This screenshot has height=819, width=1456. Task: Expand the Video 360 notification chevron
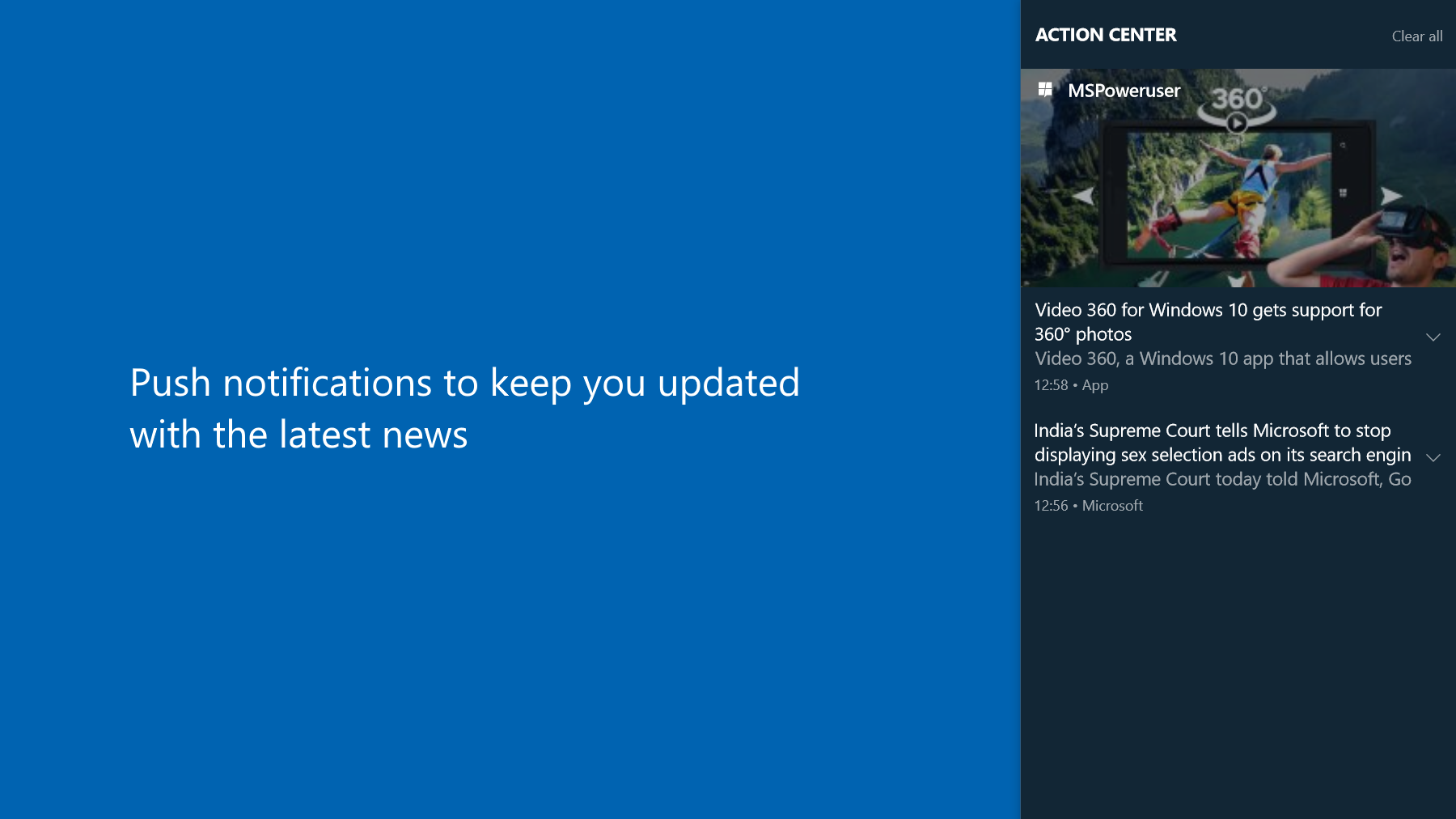[1433, 337]
